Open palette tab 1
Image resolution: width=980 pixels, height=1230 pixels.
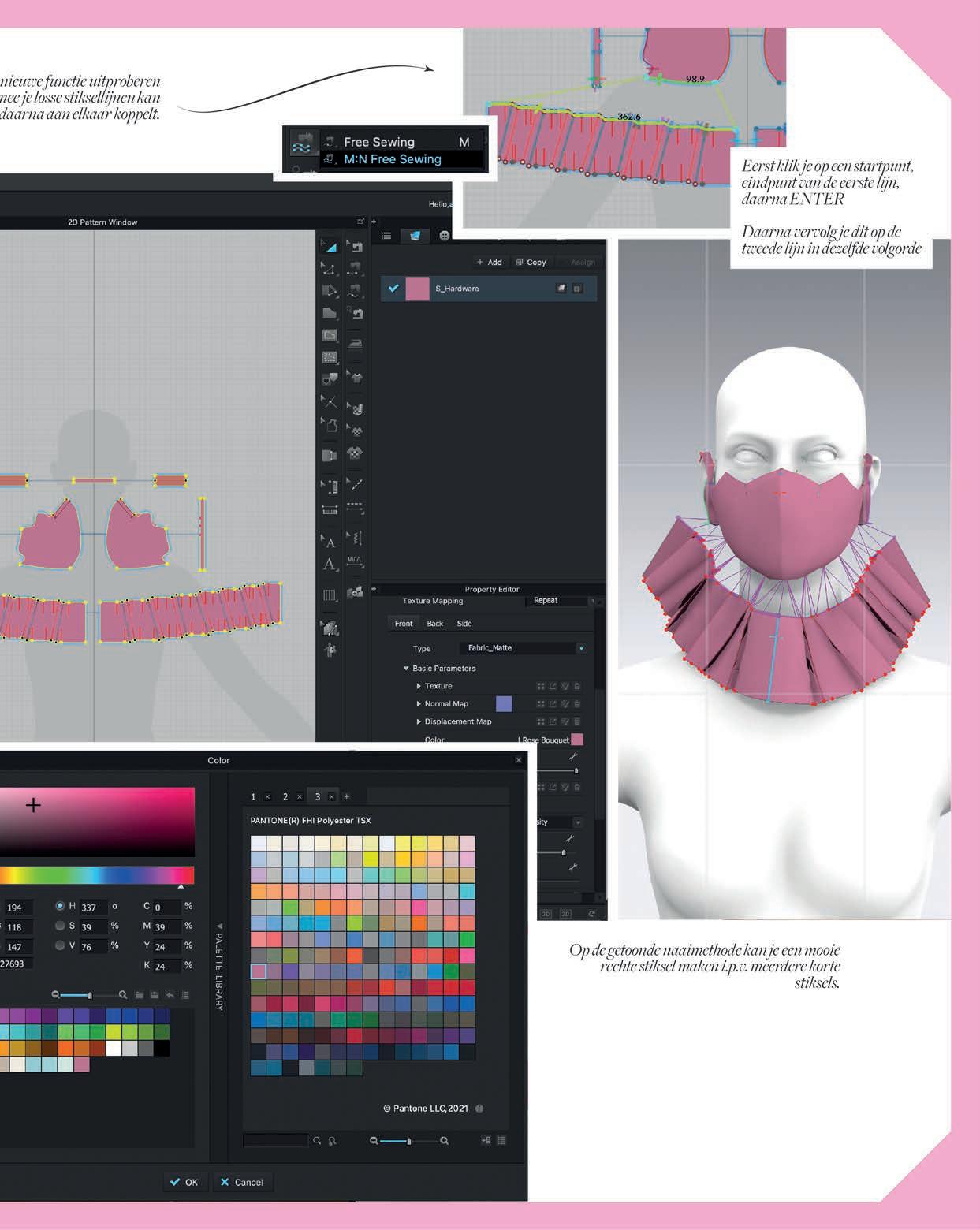tap(253, 796)
